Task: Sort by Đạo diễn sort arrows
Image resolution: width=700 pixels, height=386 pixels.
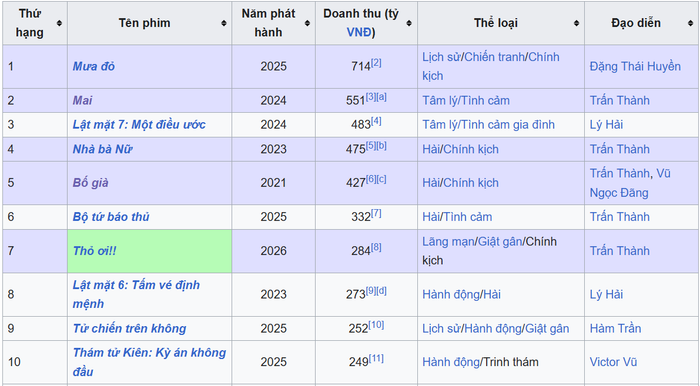Action: 691,23
